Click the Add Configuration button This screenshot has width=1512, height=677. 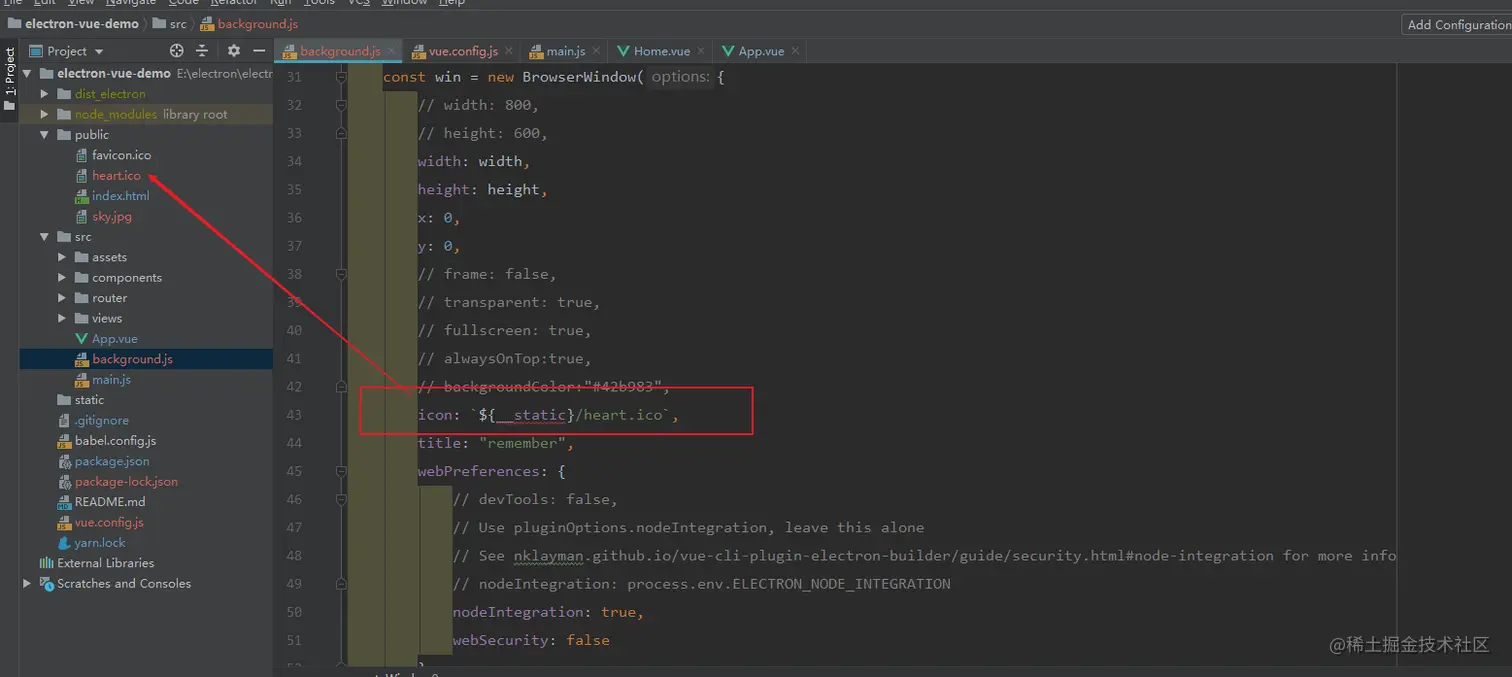click(x=1457, y=25)
